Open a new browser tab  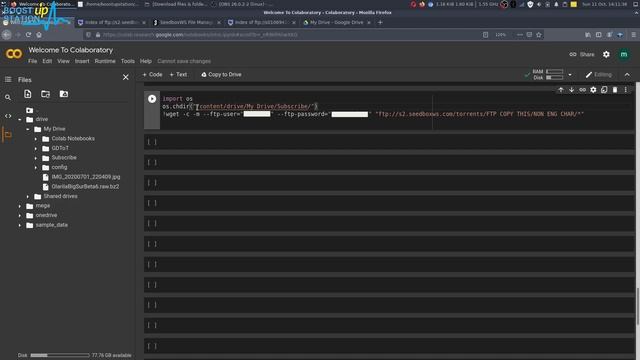pyautogui.click(x=380, y=22)
